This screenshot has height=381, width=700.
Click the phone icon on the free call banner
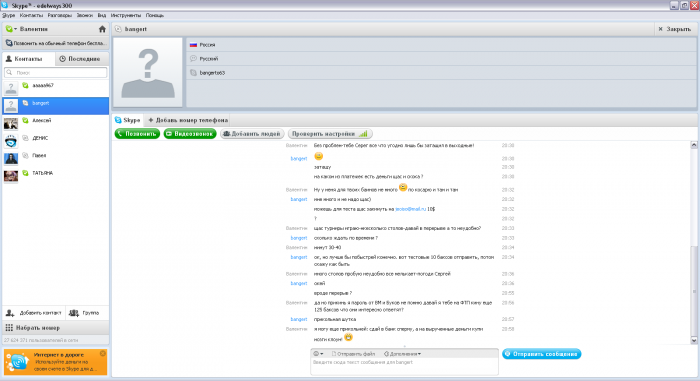[x=8, y=43]
